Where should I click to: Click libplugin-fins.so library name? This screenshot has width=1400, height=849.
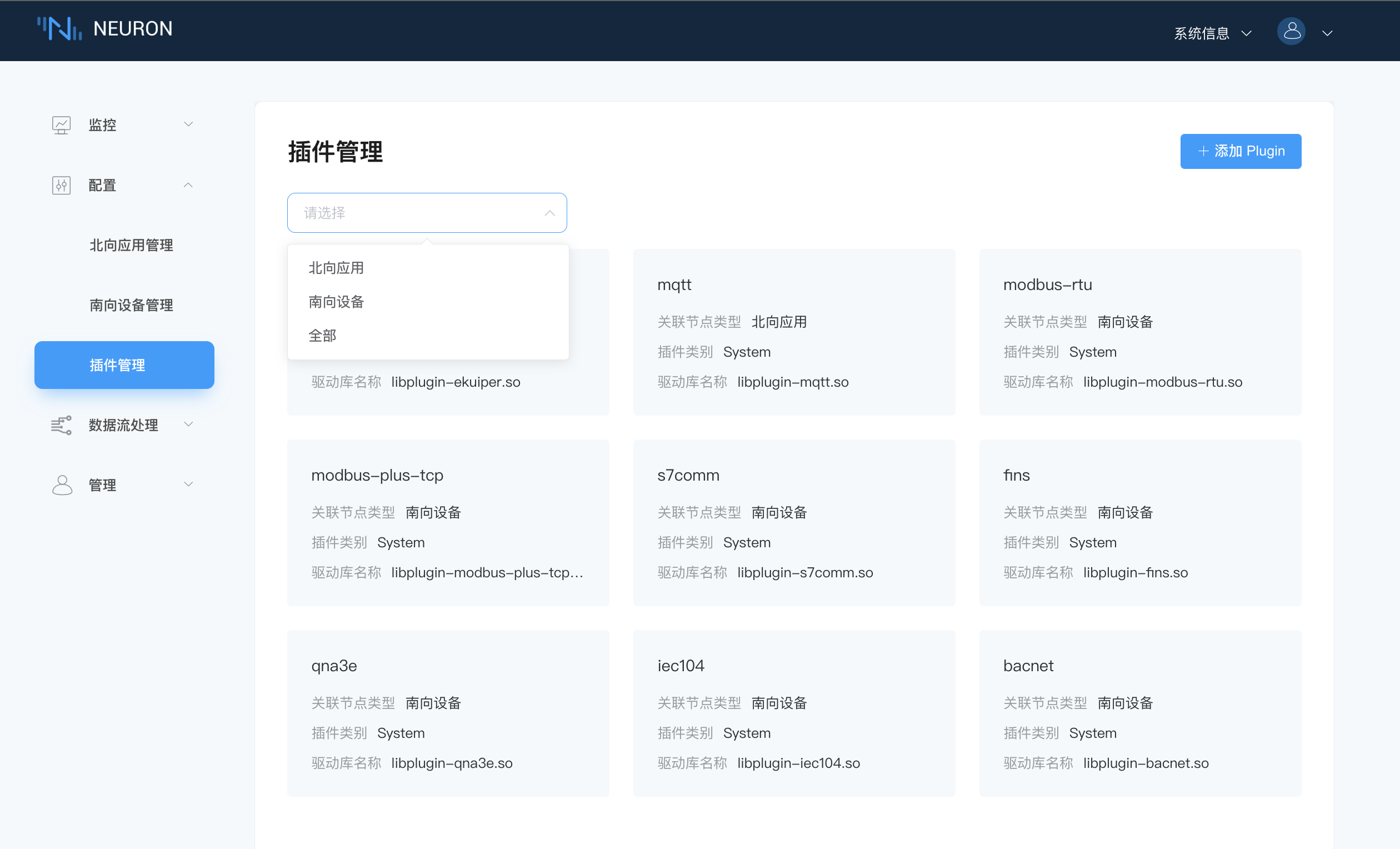click(x=1135, y=572)
